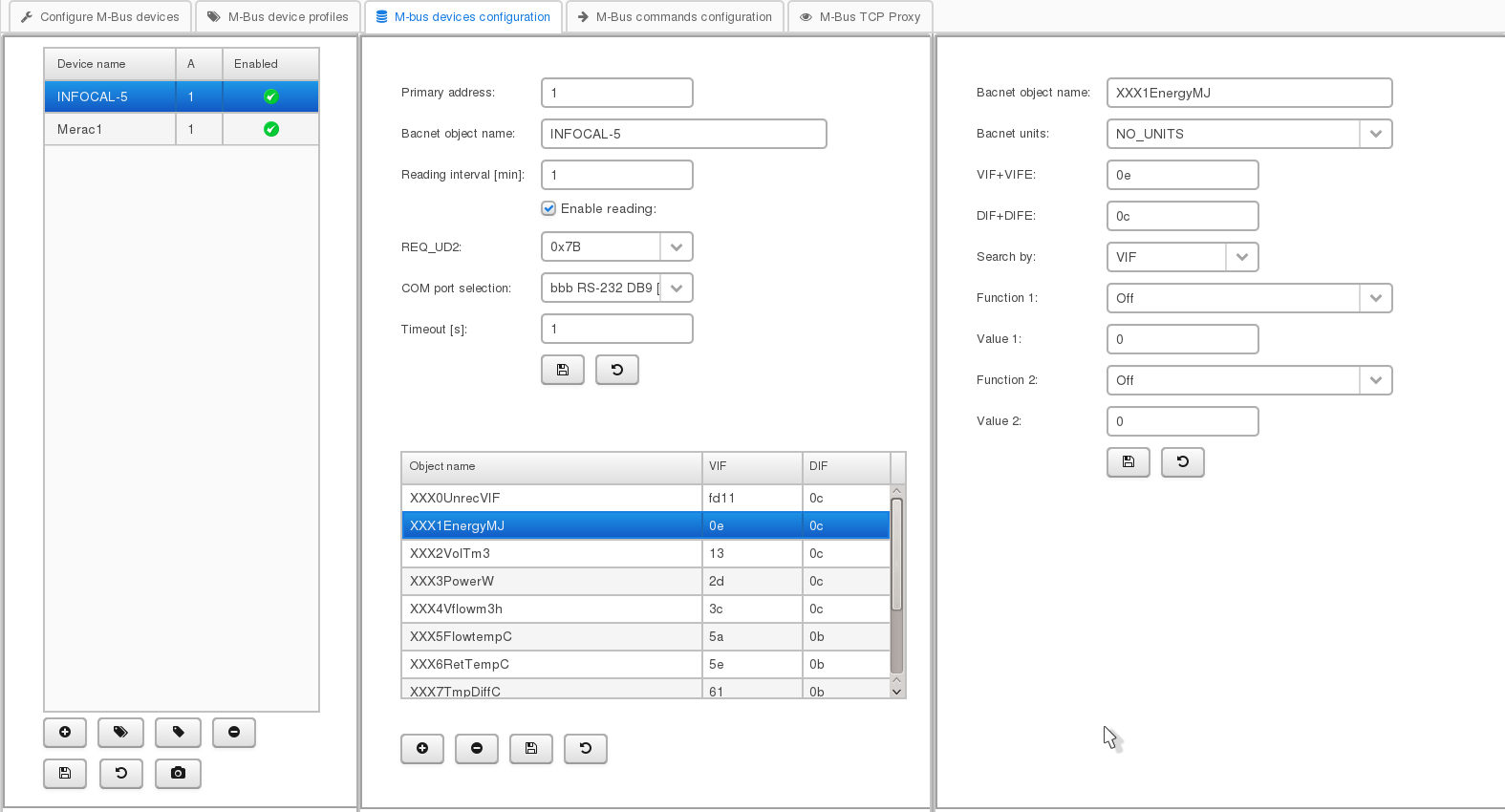This screenshot has height=812, width=1505.
Task: Expand the Bacnet units dropdown
Action: 1375,134
